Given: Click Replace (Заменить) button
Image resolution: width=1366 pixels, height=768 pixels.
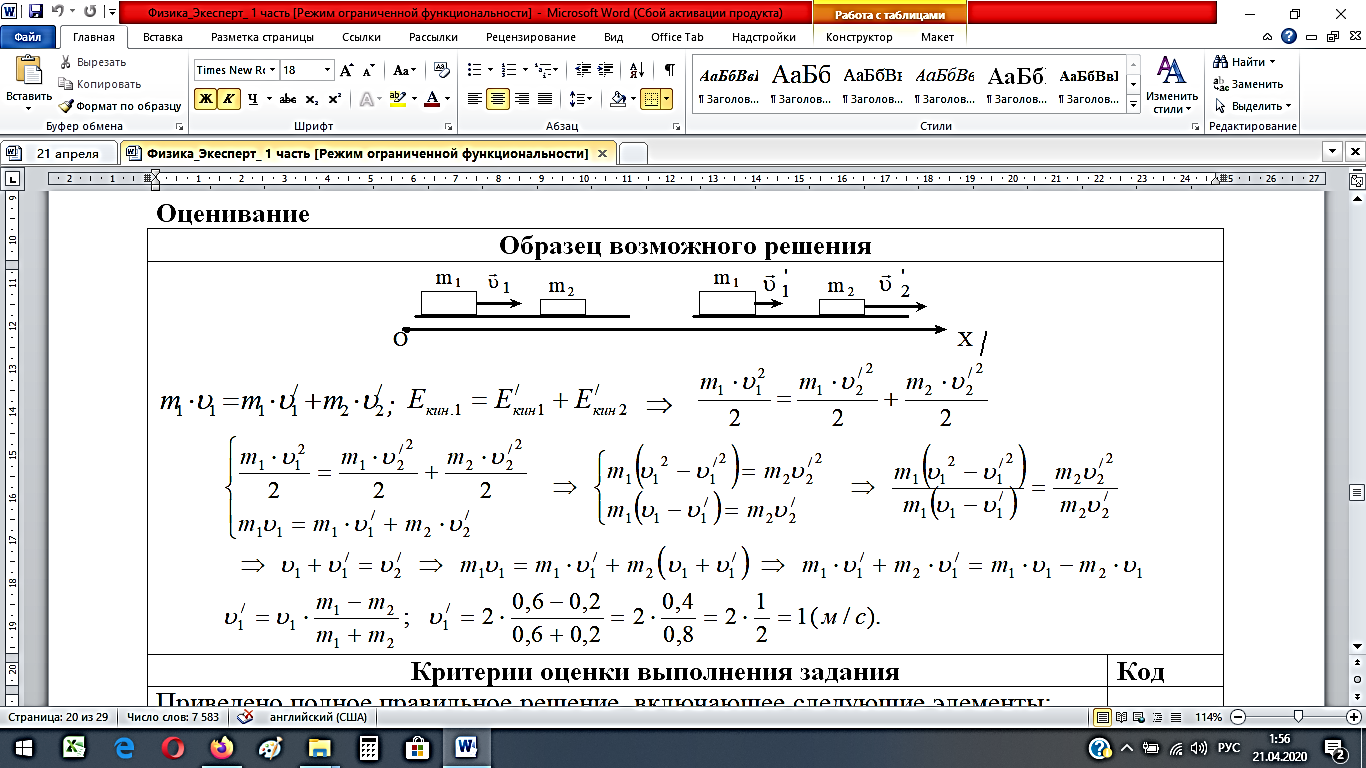Looking at the screenshot, I should [1248, 84].
